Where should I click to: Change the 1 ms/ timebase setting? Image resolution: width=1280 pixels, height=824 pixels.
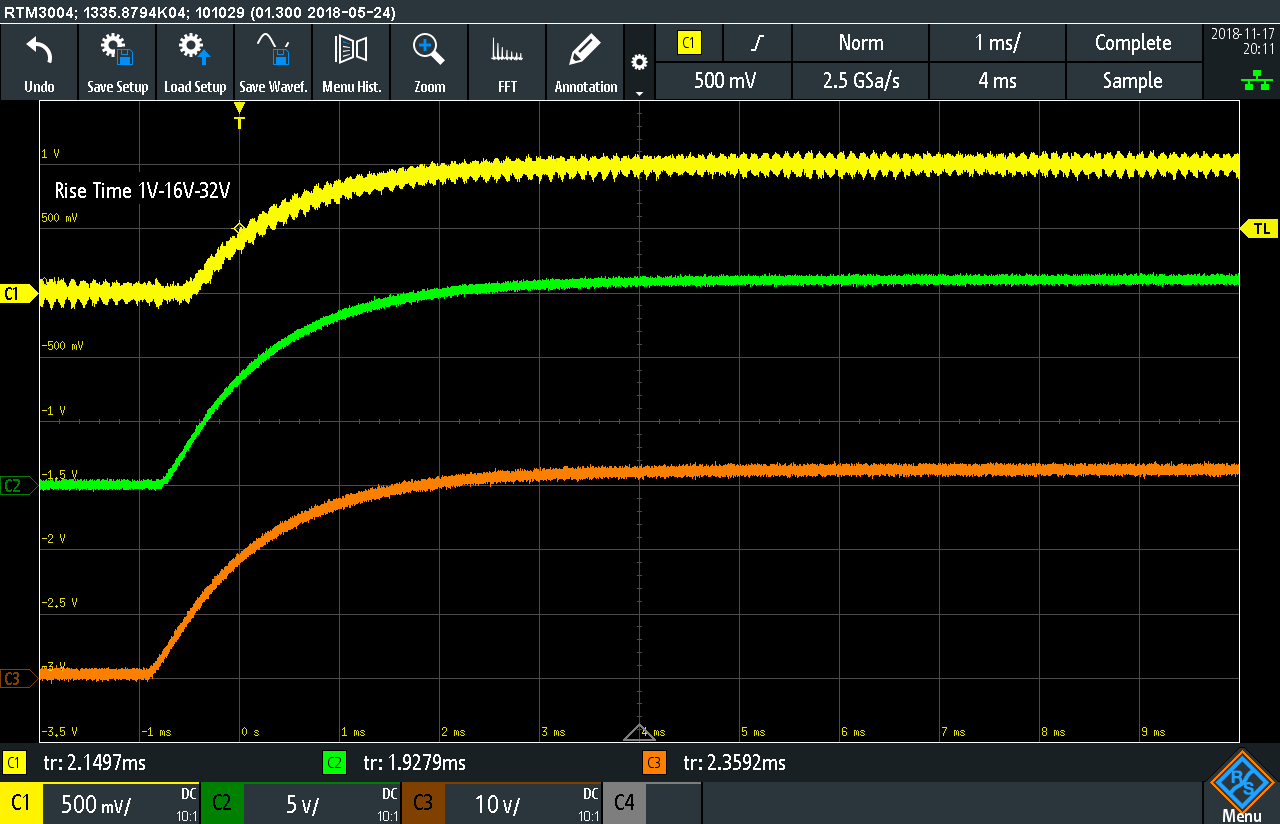pos(997,43)
